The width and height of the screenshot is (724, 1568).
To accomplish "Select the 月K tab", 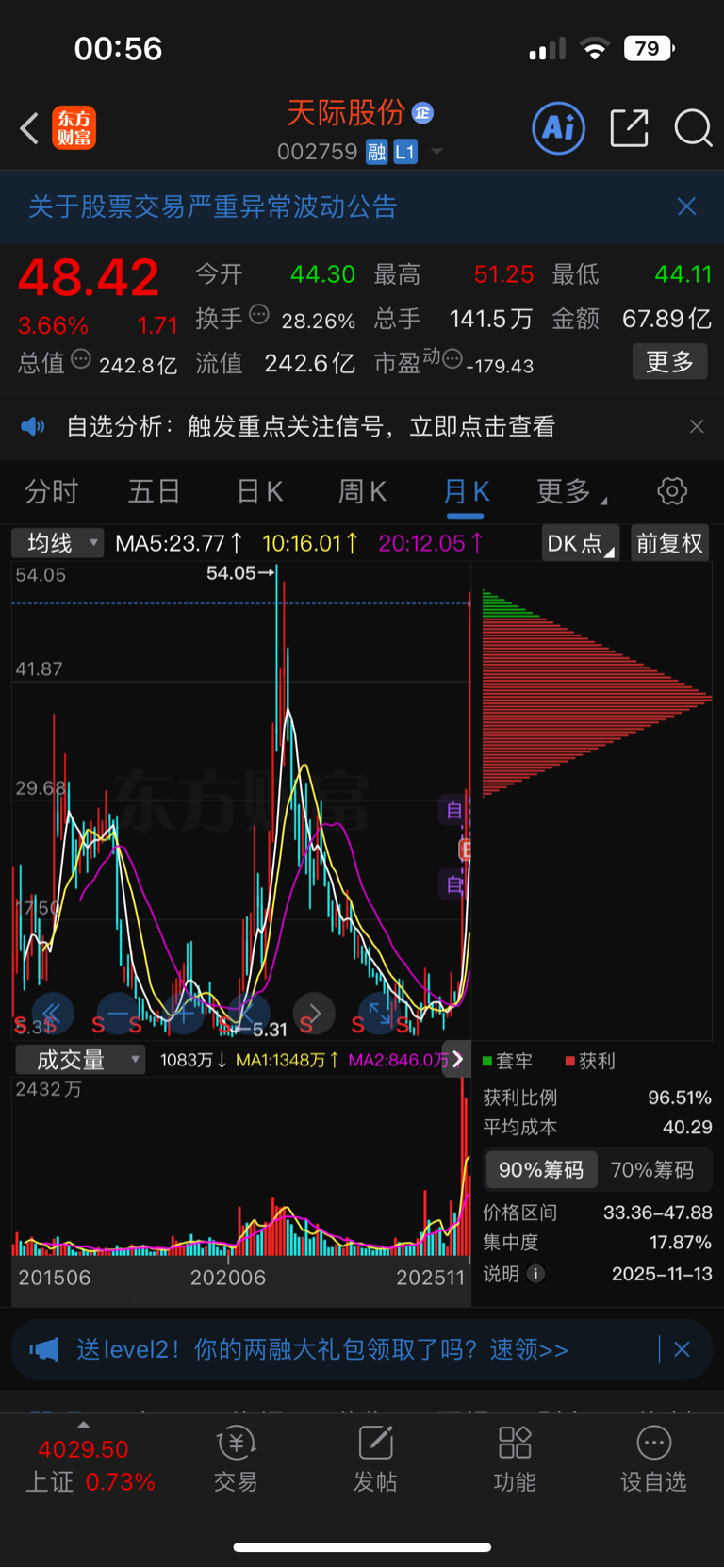I will [x=466, y=491].
